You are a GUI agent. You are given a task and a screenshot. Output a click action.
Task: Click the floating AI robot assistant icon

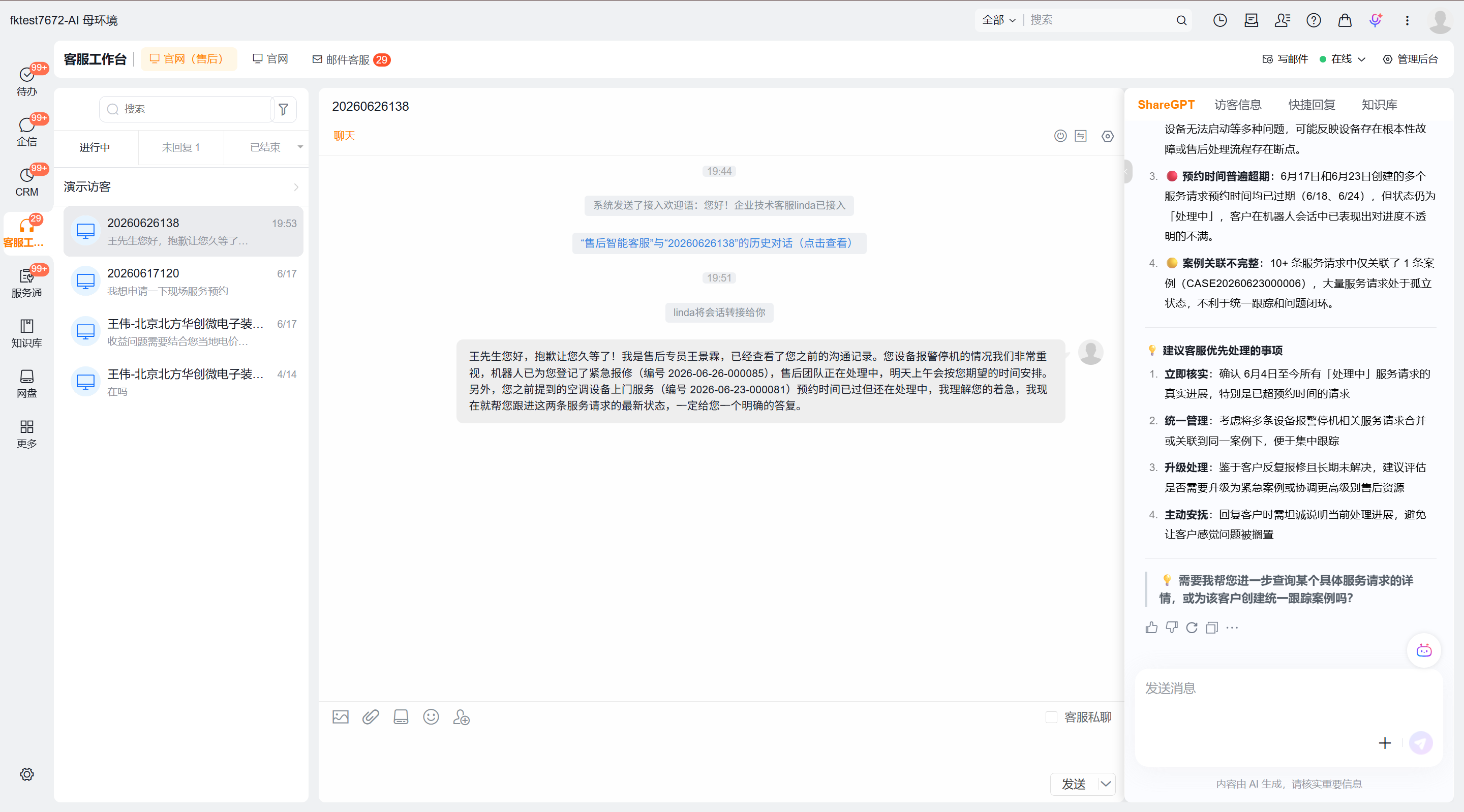click(1424, 650)
